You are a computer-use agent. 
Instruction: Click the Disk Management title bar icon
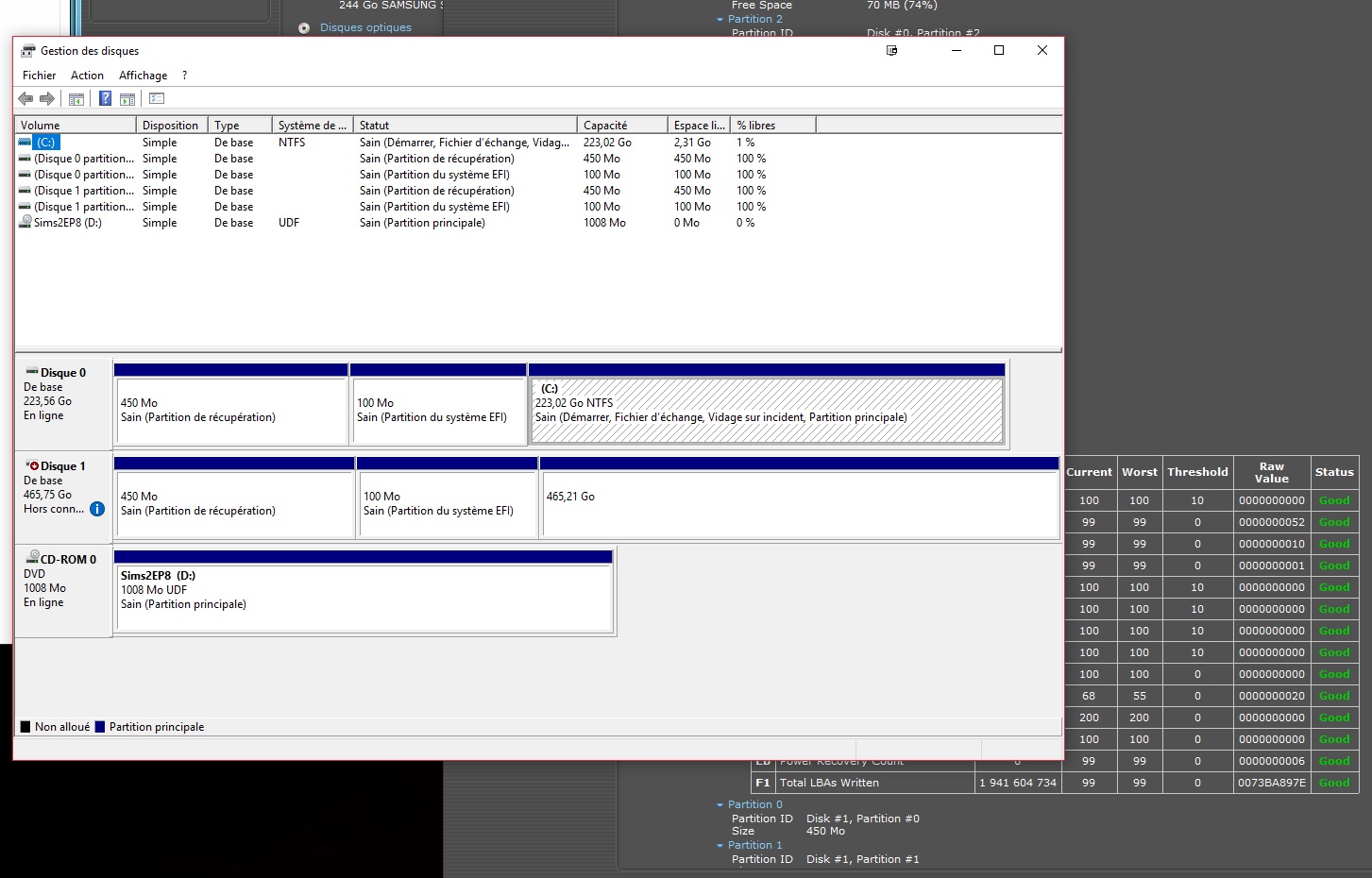[x=28, y=51]
